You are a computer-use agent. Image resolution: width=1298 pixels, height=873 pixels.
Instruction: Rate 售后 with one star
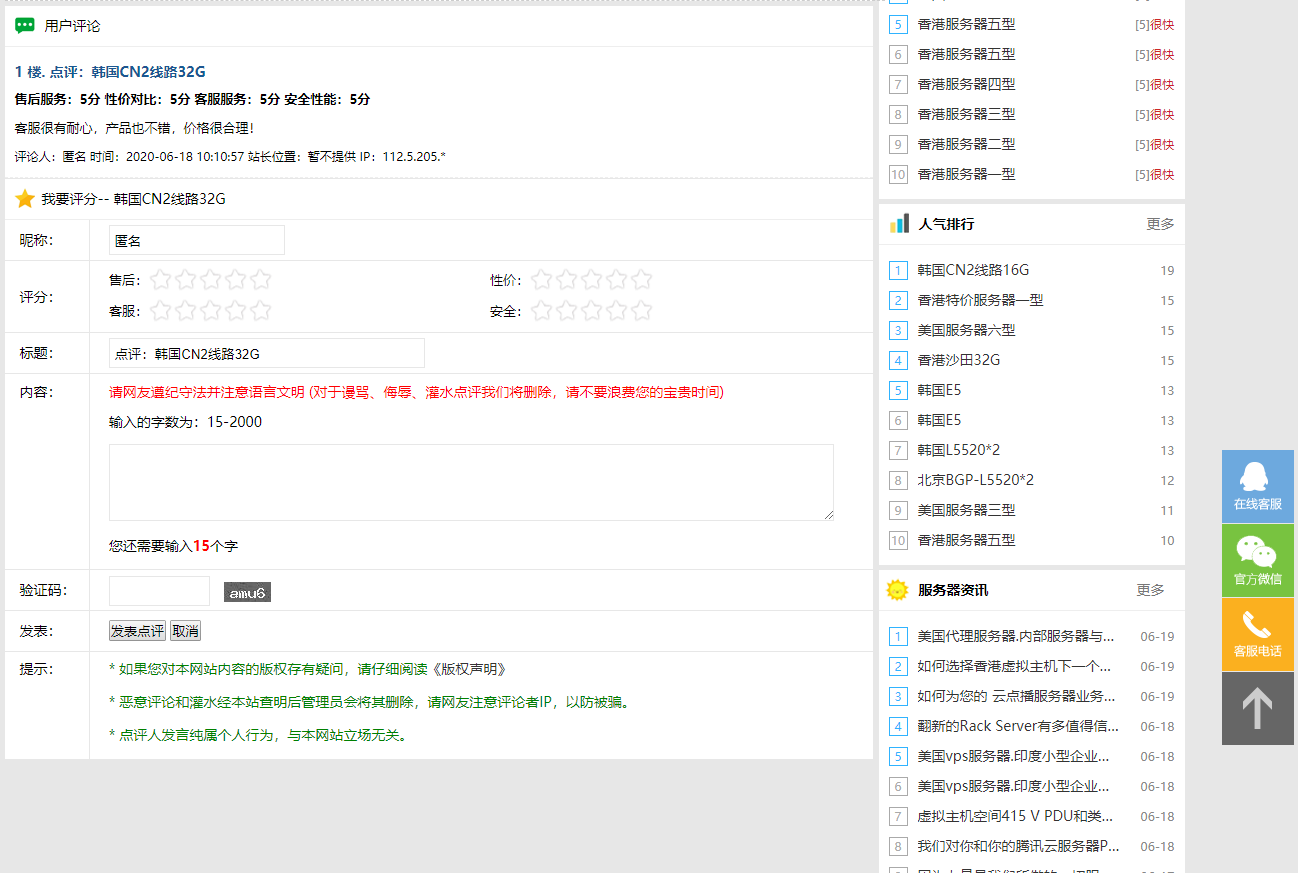(x=161, y=280)
